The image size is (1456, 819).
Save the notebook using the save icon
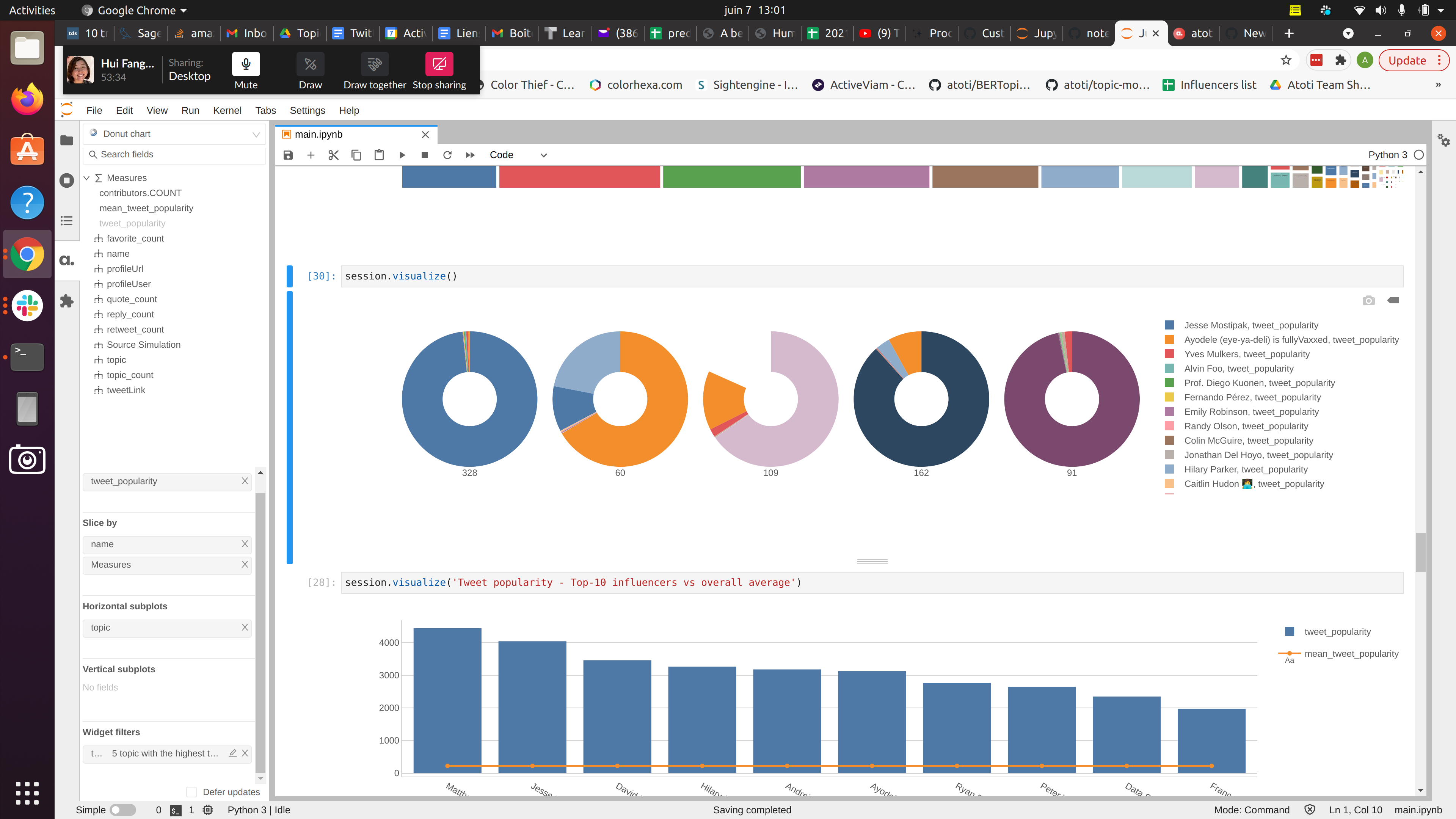click(288, 155)
